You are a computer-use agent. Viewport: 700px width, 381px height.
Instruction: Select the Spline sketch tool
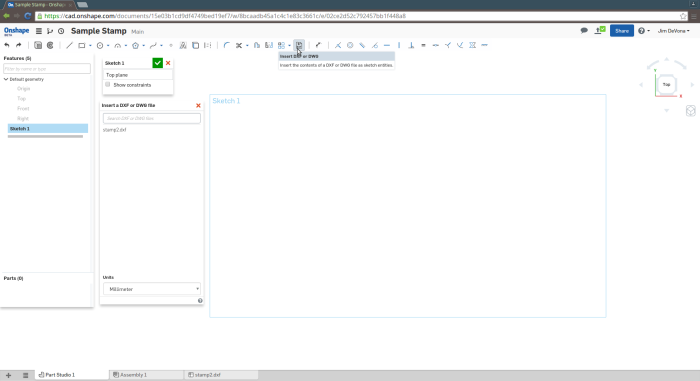(153, 45)
